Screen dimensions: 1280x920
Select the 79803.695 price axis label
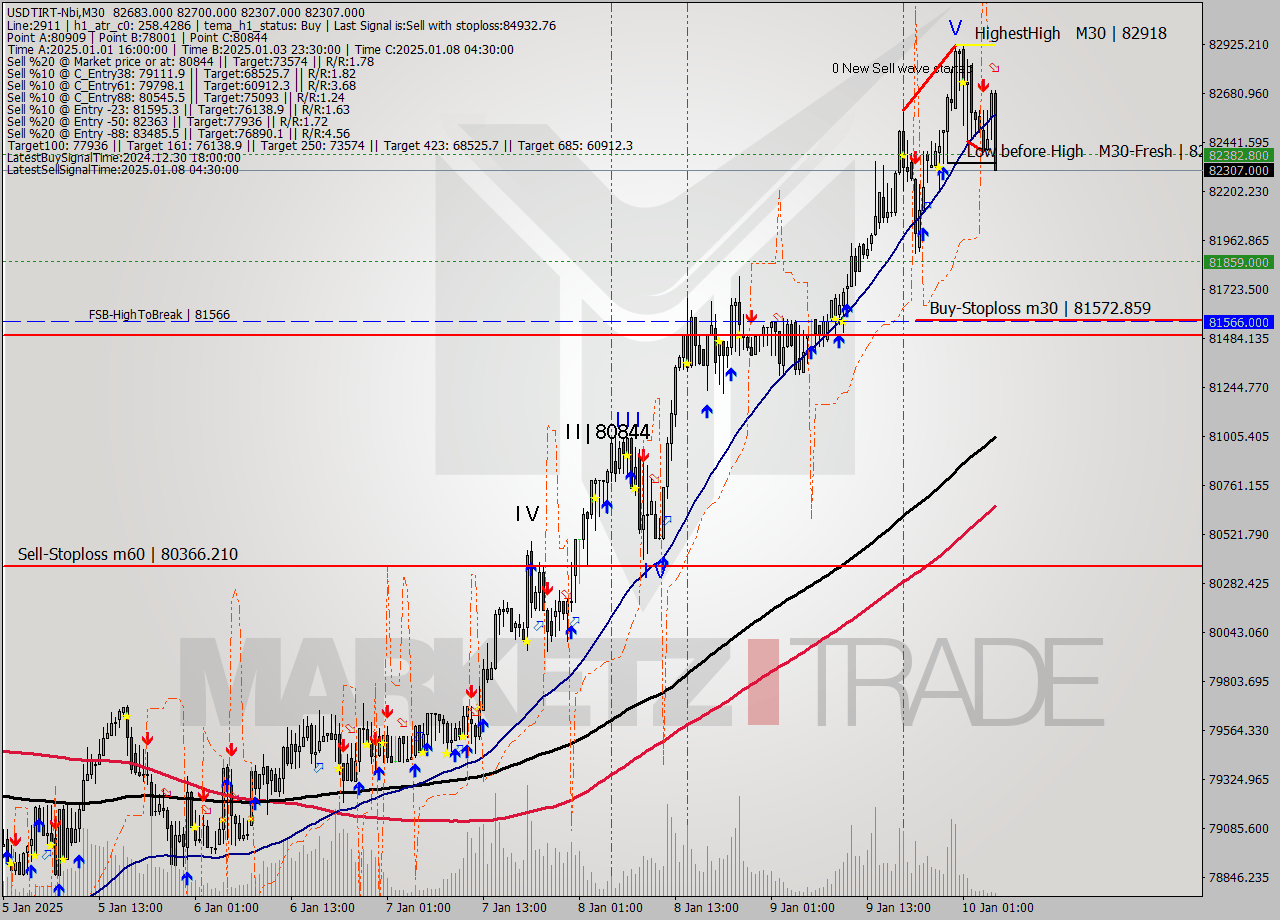[x=1239, y=682]
